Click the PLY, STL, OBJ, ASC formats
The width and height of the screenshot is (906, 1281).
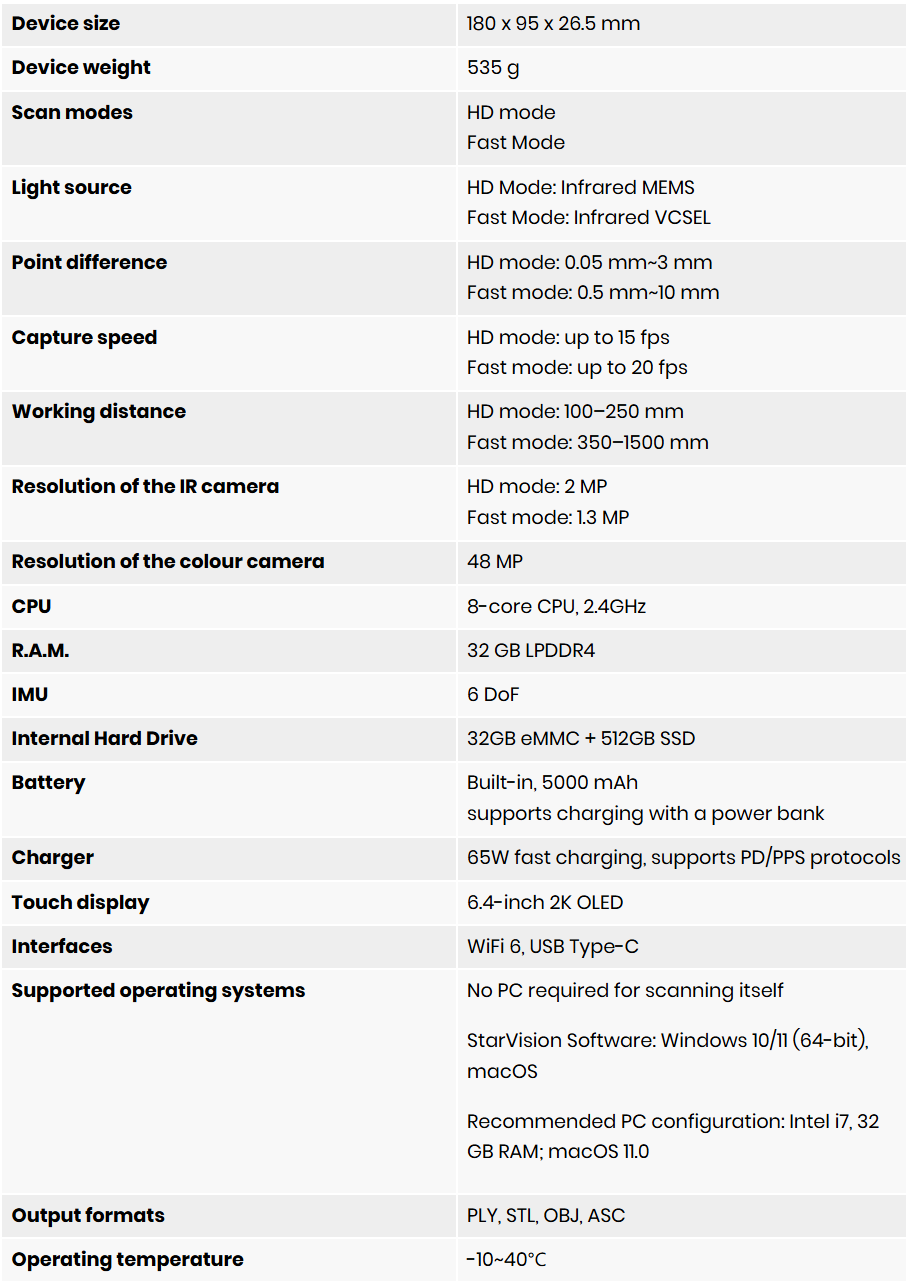[546, 1216]
